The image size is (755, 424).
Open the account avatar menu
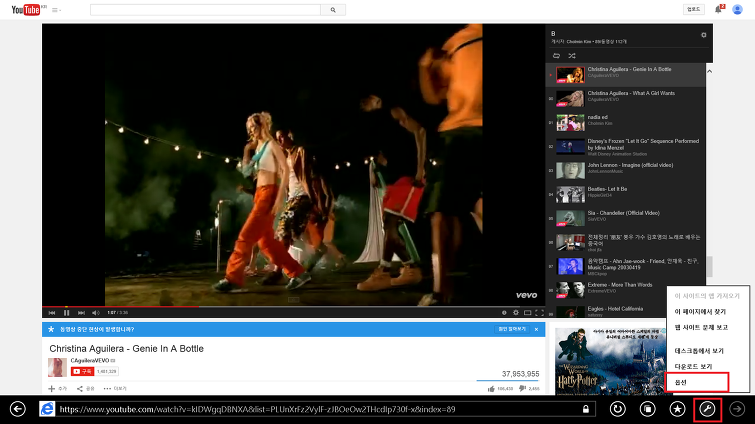coord(737,9)
